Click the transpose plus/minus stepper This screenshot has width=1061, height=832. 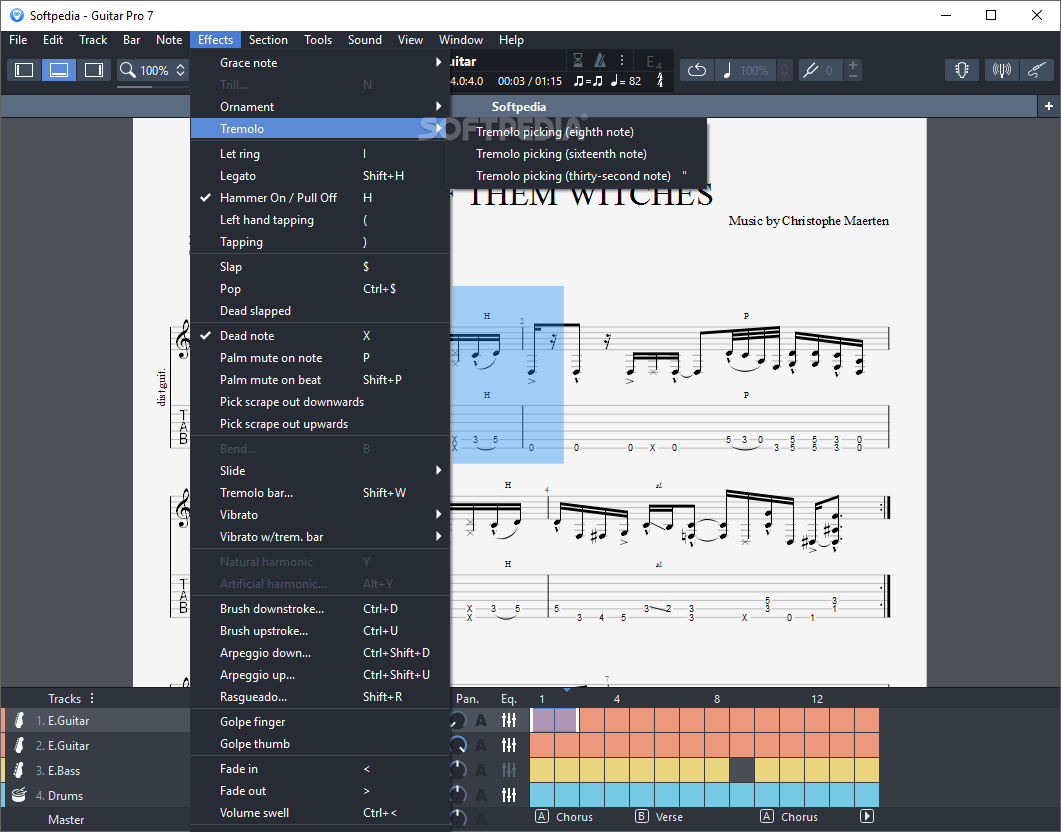pyautogui.click(x=853, y=70)
